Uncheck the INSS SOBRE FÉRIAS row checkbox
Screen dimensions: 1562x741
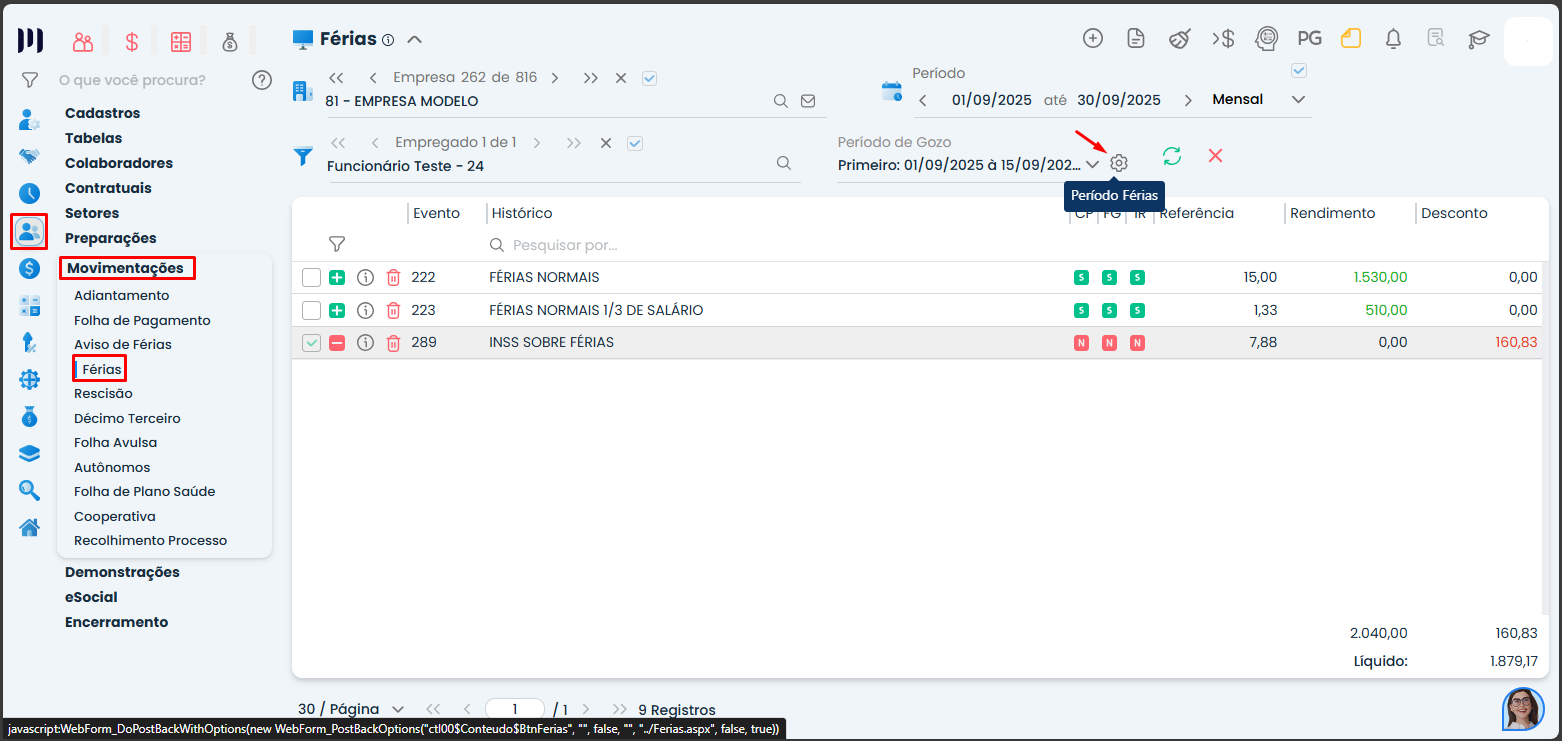click(x=312, y=343)
